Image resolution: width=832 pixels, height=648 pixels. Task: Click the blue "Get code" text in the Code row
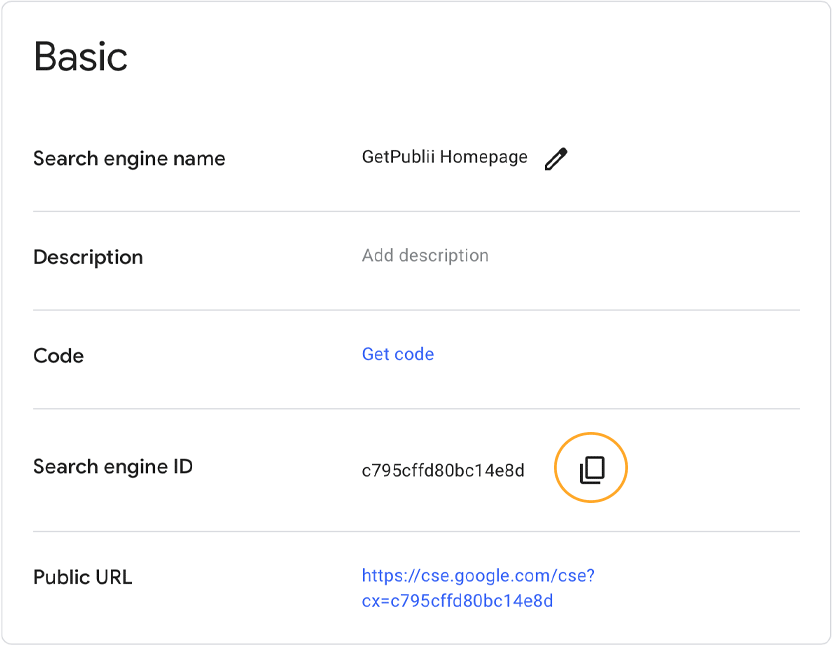coord(398,354)
